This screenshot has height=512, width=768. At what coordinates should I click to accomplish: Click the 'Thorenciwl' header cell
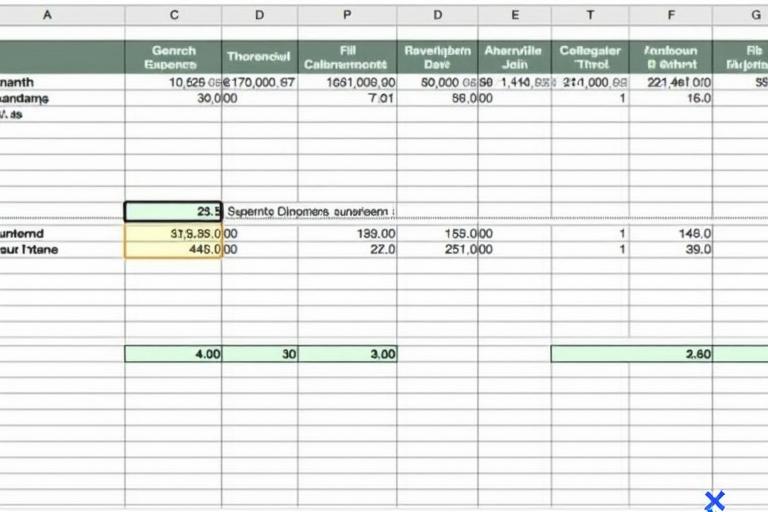[x=260, y=57]
